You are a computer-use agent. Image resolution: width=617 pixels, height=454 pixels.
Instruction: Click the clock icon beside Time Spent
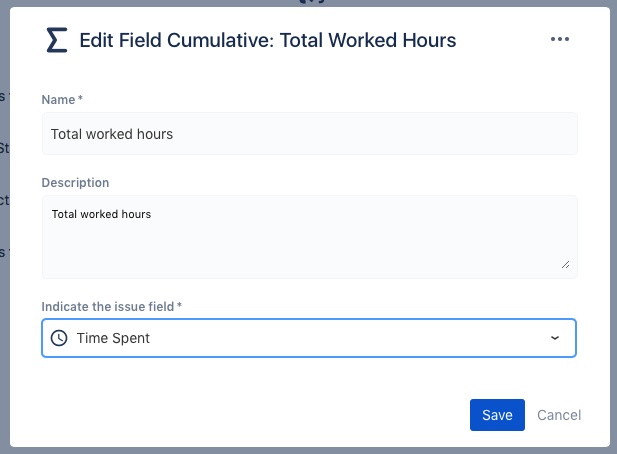click(59, 338)
